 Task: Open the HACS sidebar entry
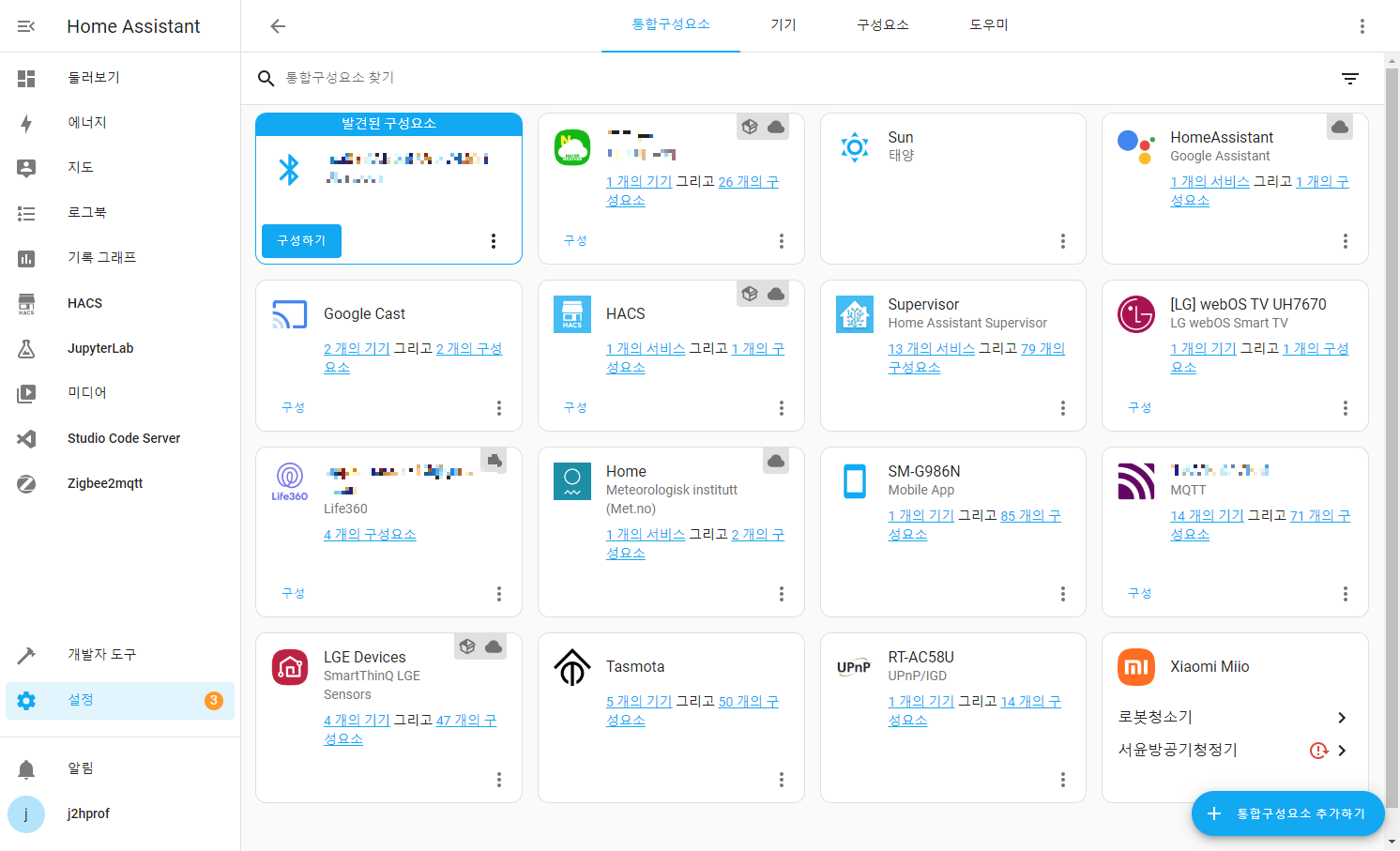tap(120, 303)
